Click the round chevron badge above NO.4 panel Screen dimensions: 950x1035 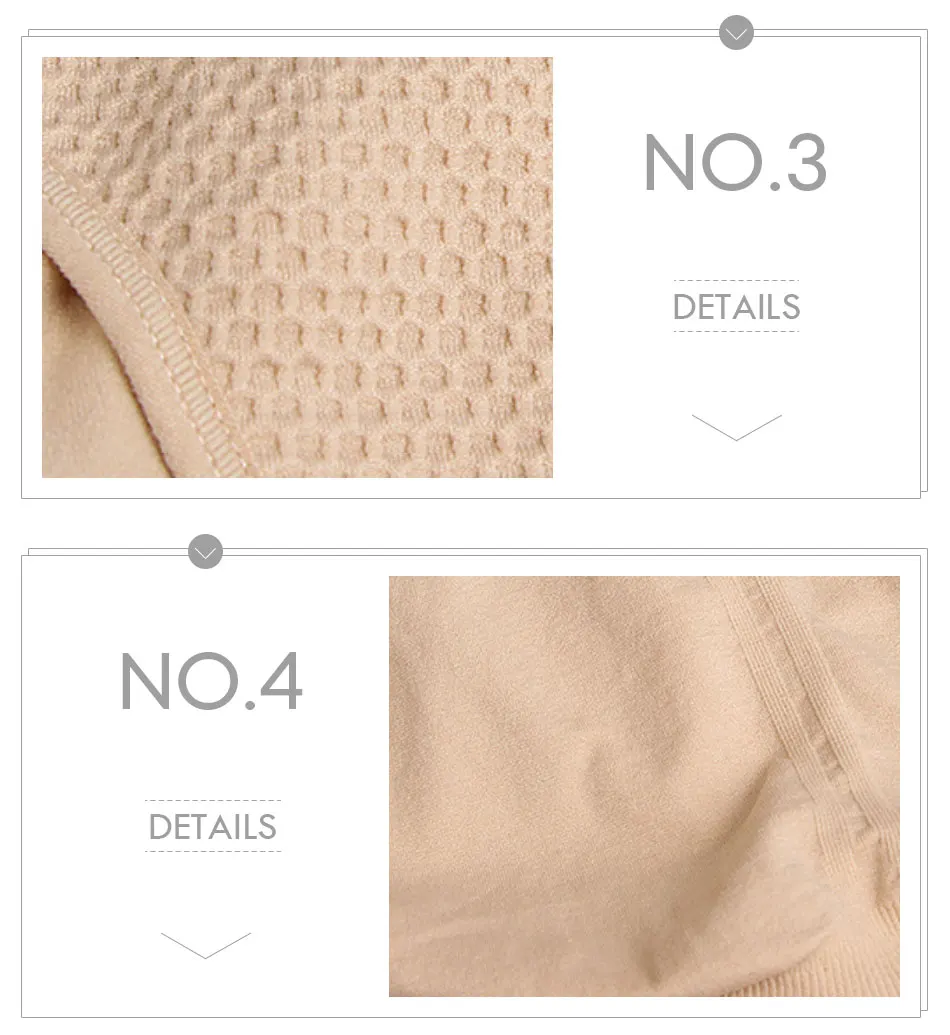[x=205, y=551]
